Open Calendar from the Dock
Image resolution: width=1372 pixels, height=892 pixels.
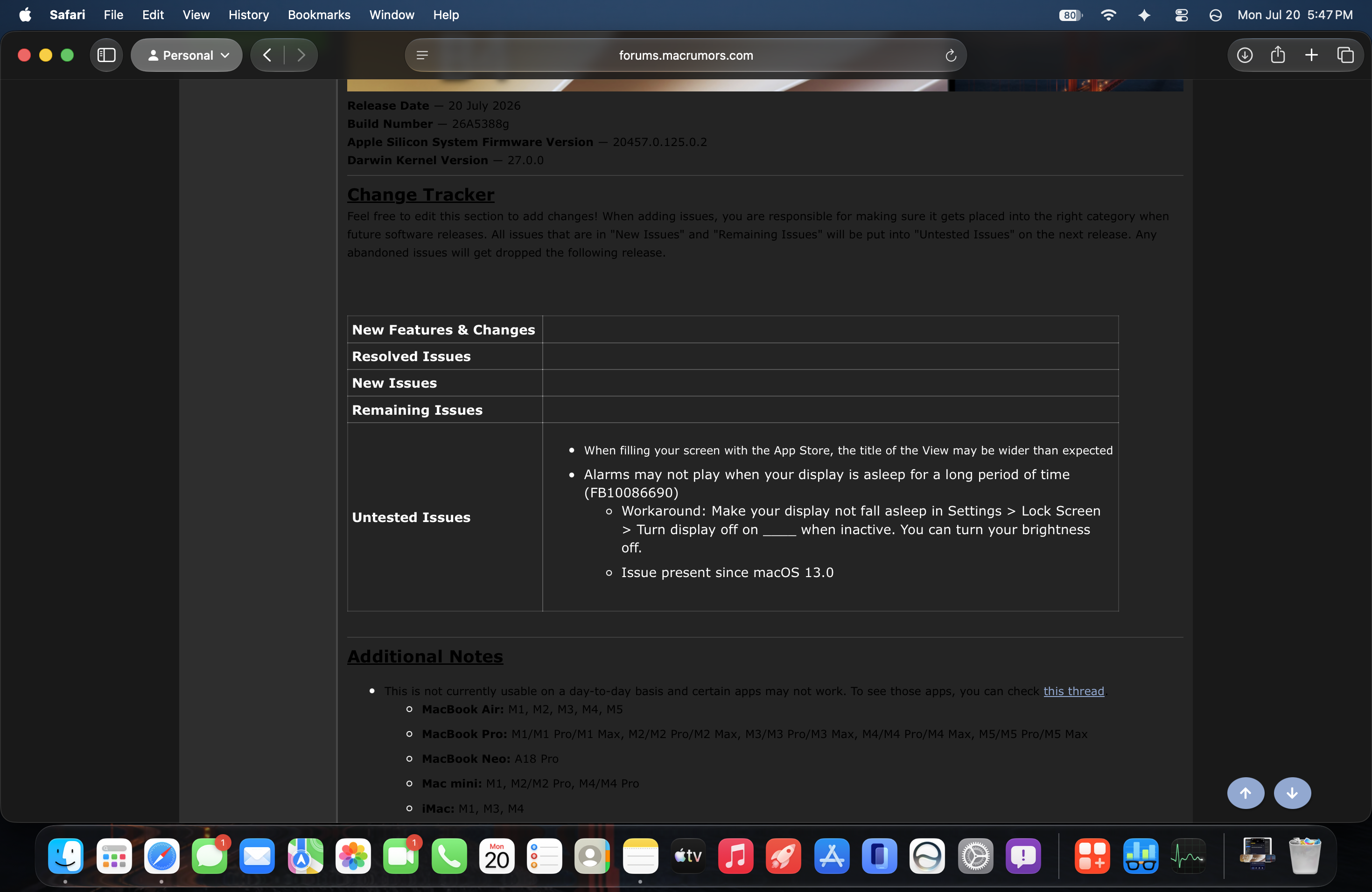497,856
